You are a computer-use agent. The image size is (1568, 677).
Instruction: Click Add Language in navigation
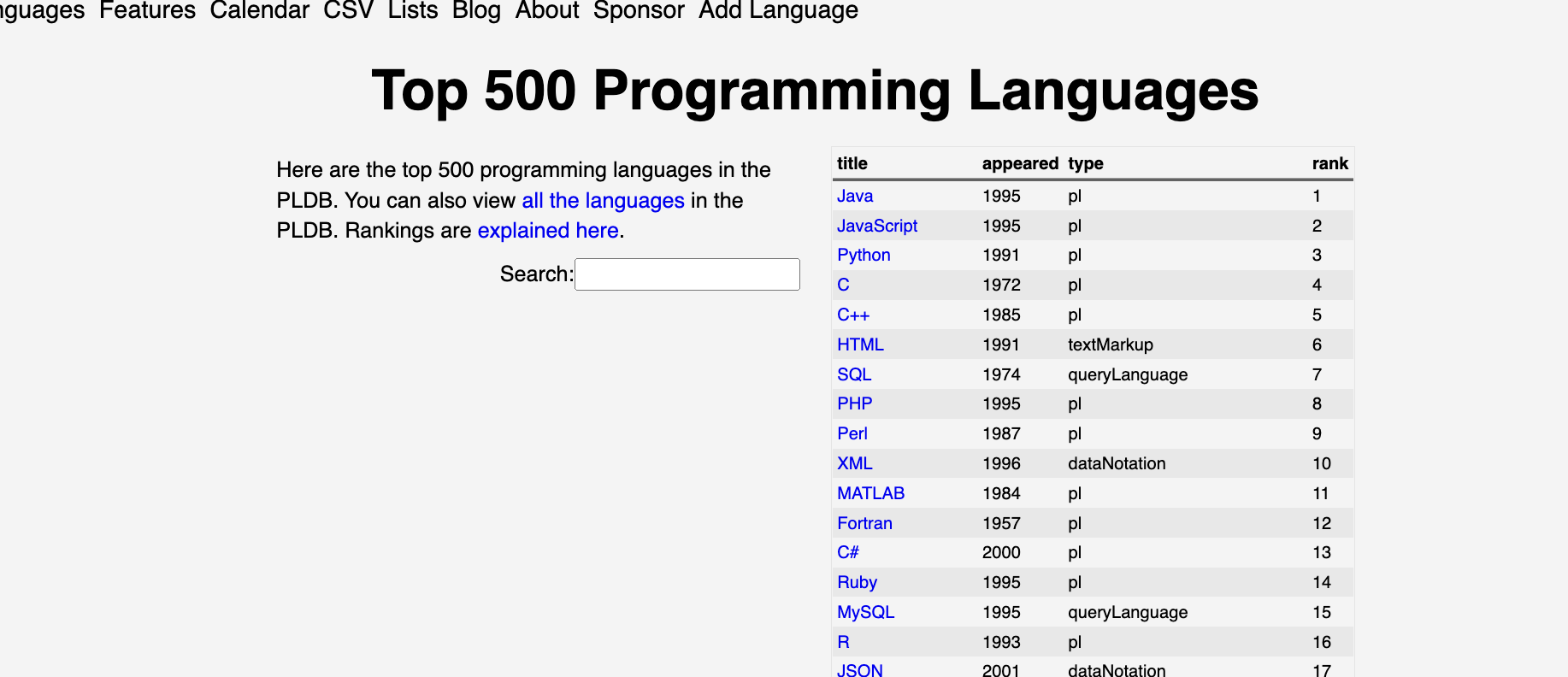(x=778, y=10)
